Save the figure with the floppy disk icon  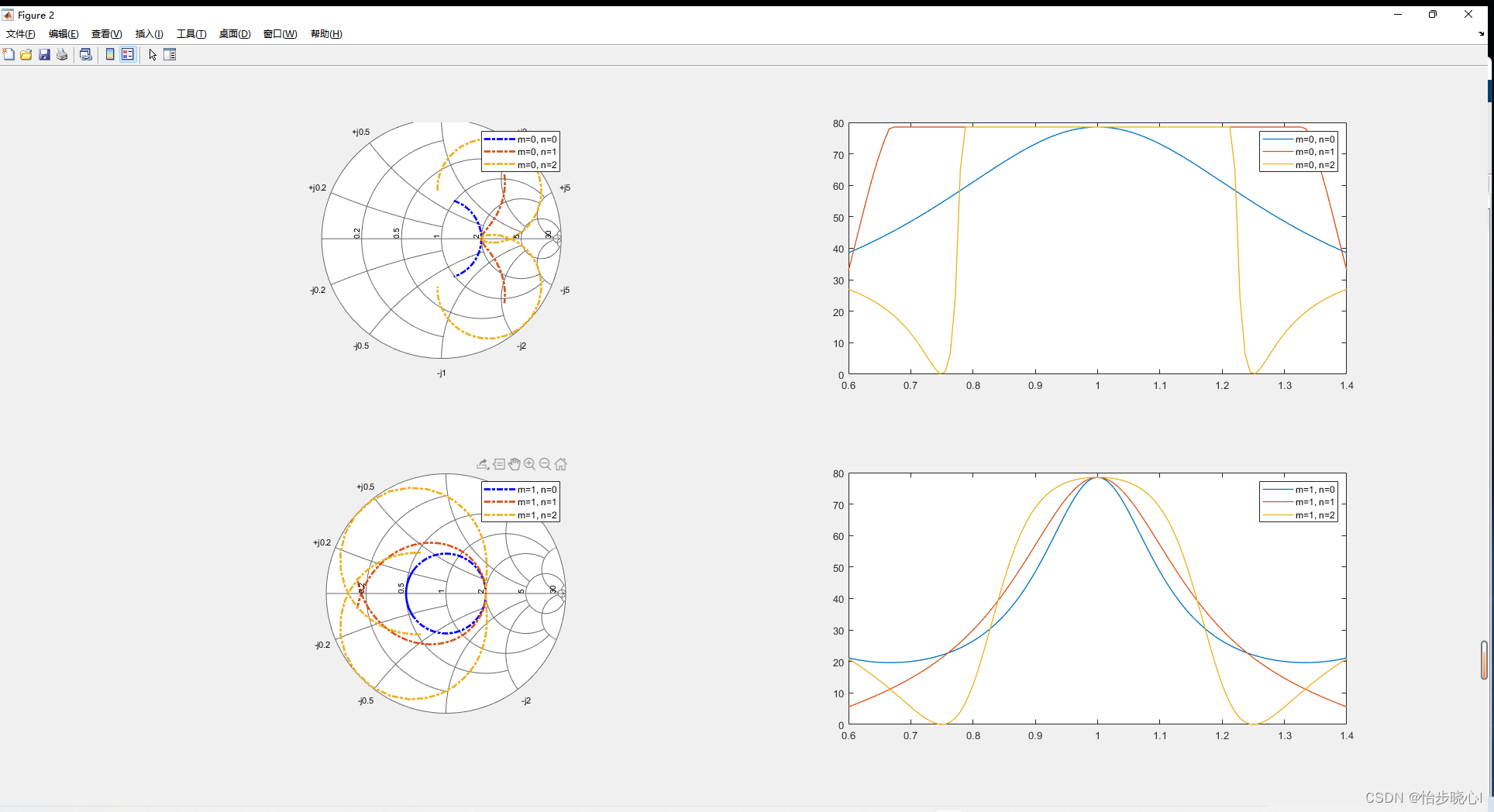click(x=44, y=54)
